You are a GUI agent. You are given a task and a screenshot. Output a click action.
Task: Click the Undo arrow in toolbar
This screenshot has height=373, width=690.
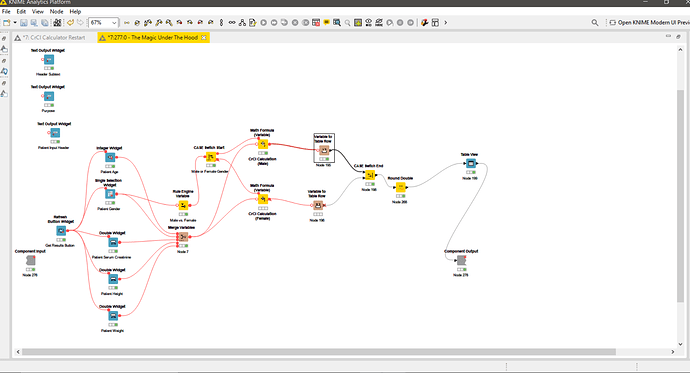[70, 22]
